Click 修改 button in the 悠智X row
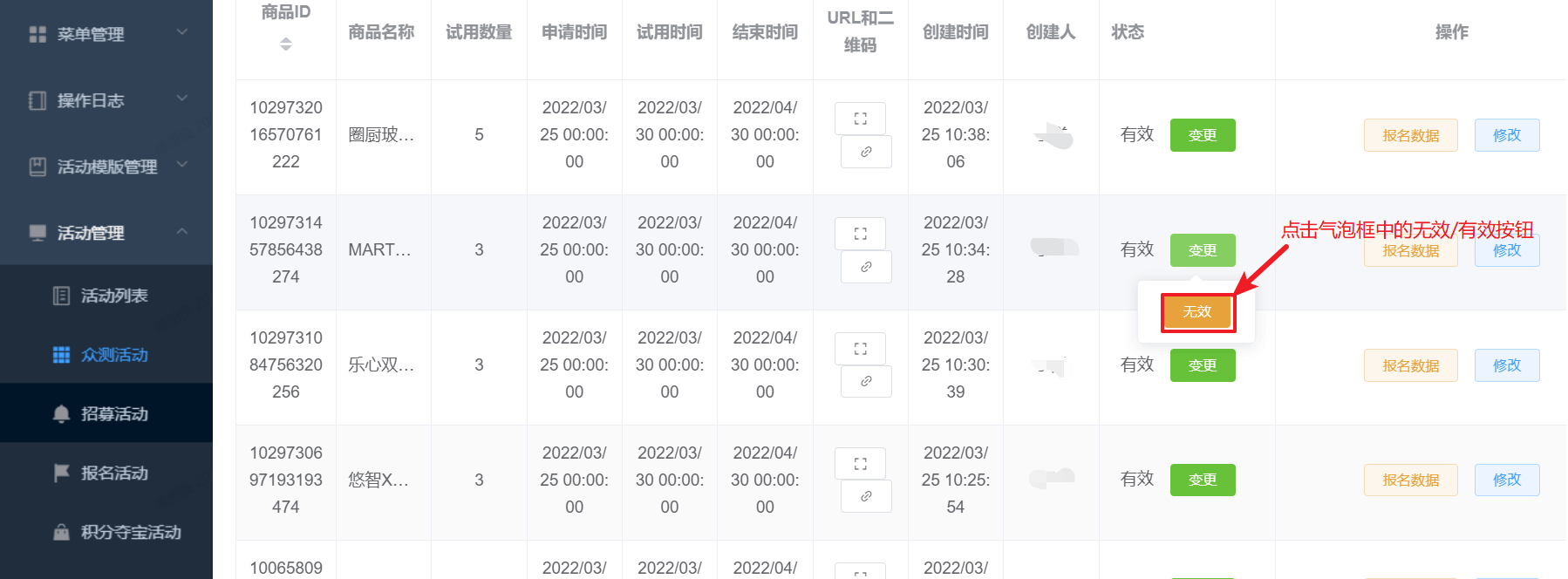 point(1507,480)
